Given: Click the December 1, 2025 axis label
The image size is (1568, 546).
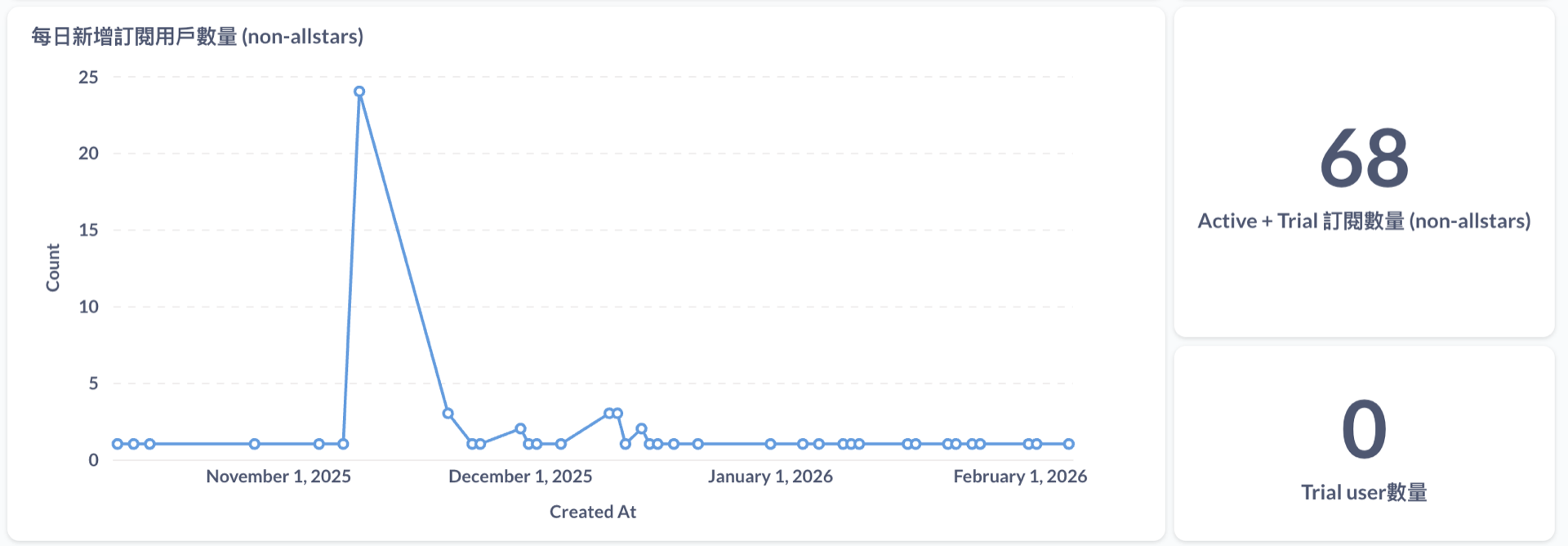Looking at the screenshot, I should click(x=520, y=477).
